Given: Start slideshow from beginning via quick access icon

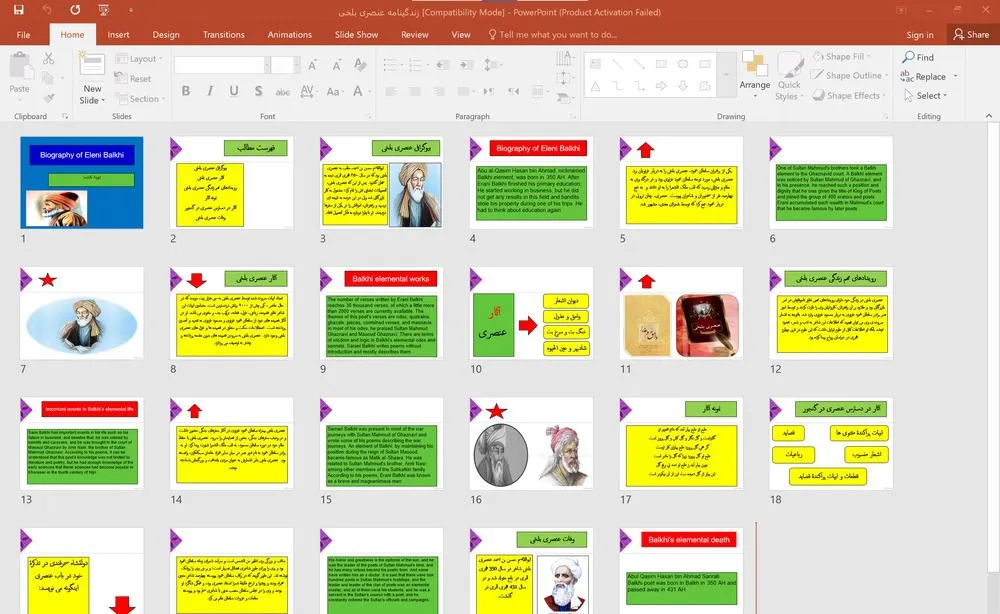Looking at the screenshot, I should [x=104, y=9].
